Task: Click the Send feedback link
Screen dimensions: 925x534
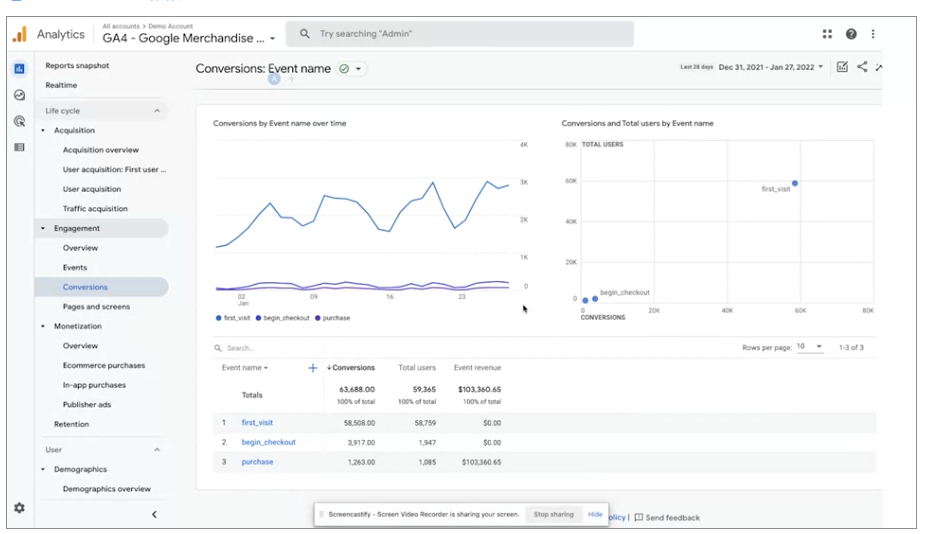Action: point(673,517)
